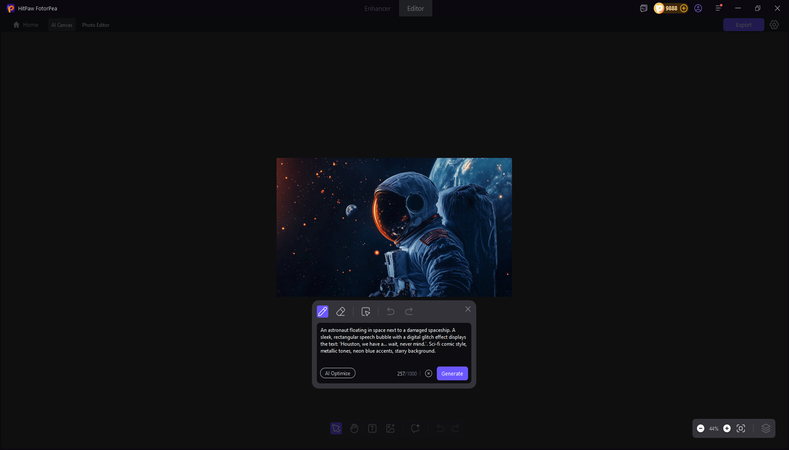Click the HitPaw FotorPea logo
The height and width of the screenshot is (450, 789).
click(11, 9)
